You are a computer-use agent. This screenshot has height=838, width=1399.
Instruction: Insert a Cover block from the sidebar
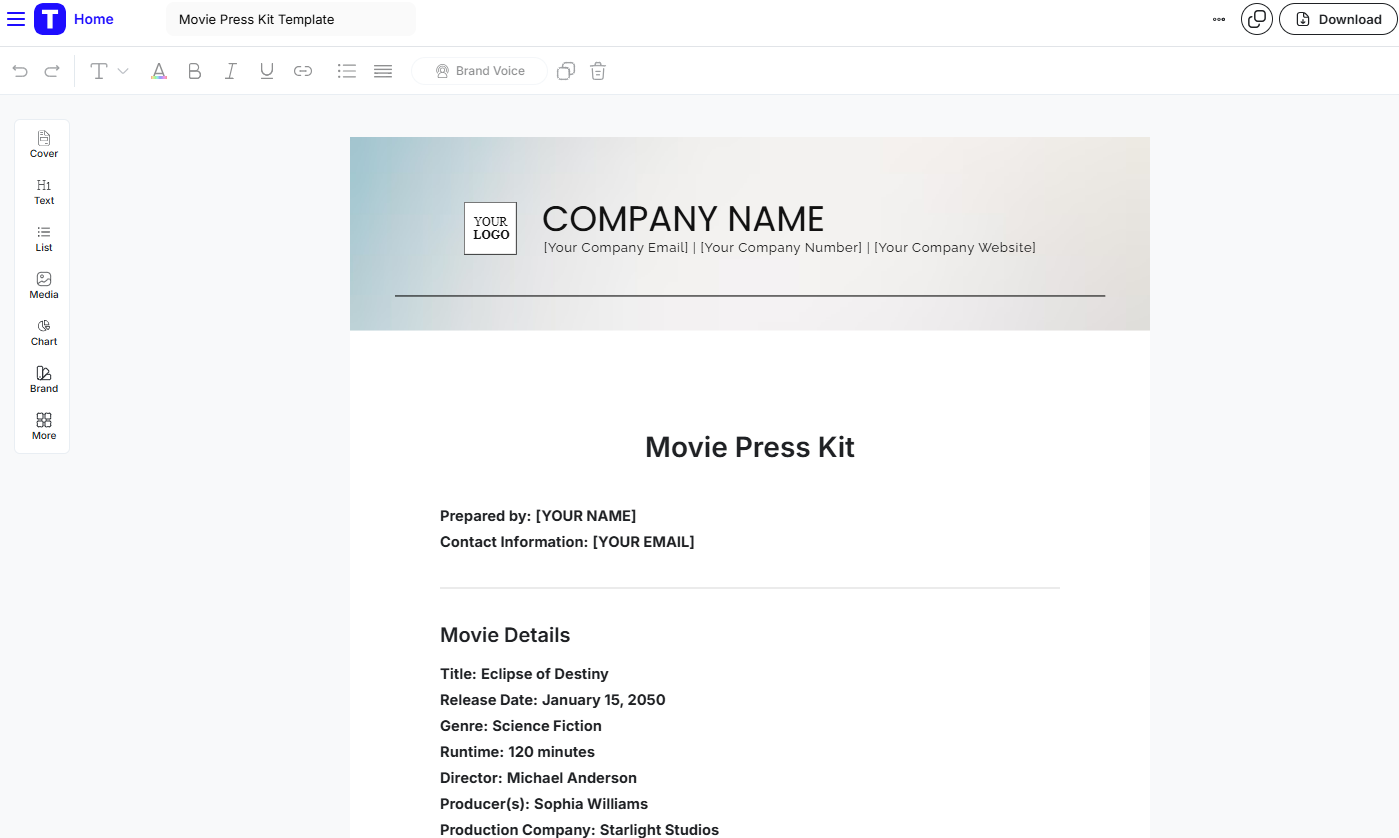[x=43, y=143]
